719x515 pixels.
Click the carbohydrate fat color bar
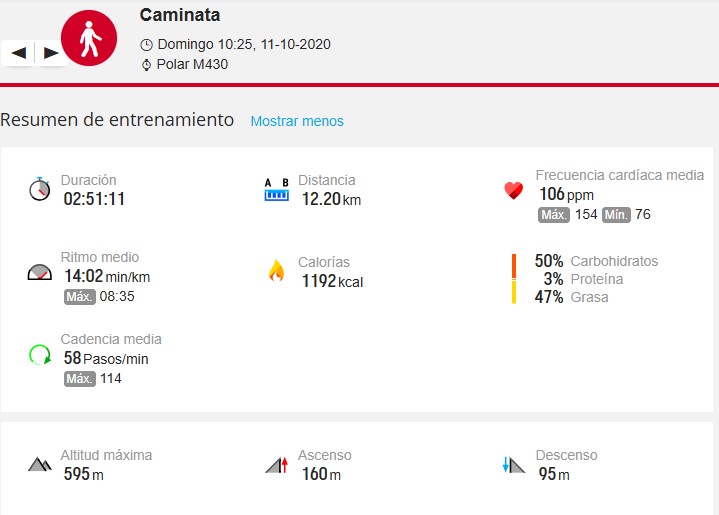pyautogui.click(x=514, y=279)
